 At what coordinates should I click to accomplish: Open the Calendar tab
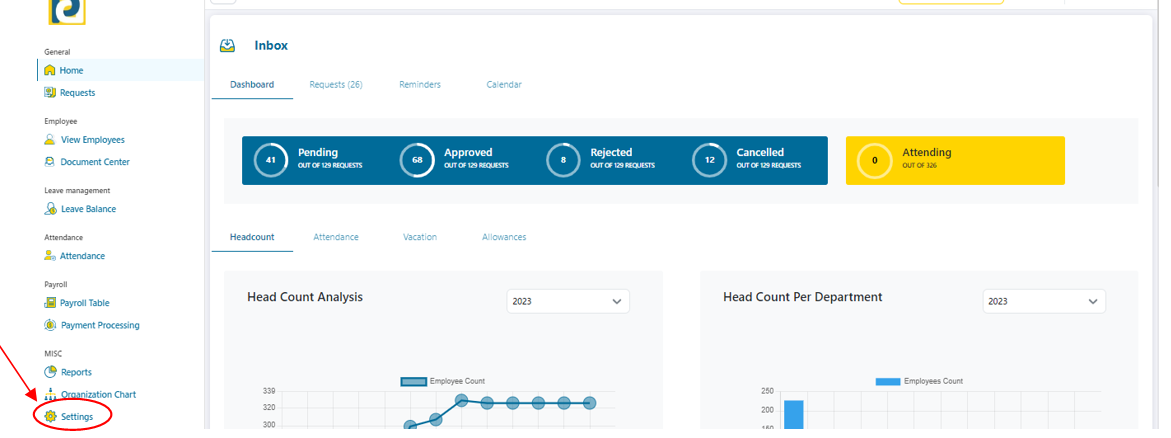(504, 85)
